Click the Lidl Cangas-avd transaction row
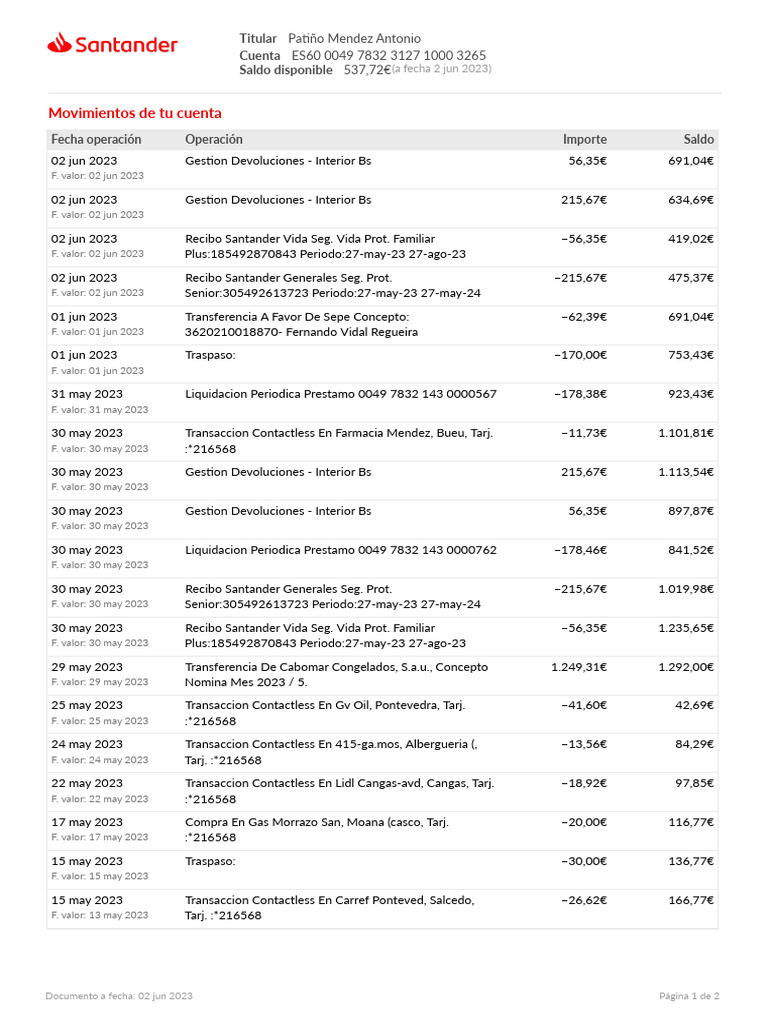Image resolution: width=768 pixels, height=1024 pixels. 383,791
